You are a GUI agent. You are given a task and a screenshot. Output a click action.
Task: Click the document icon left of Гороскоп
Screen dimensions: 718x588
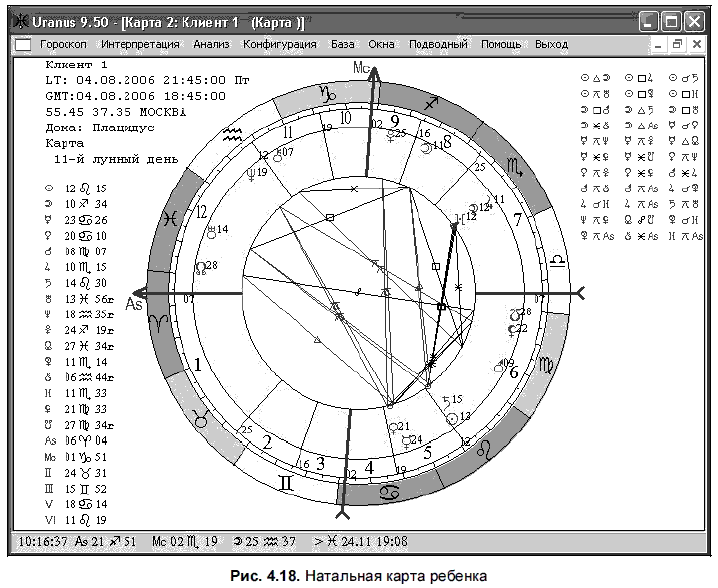click(x=23, y=45)
